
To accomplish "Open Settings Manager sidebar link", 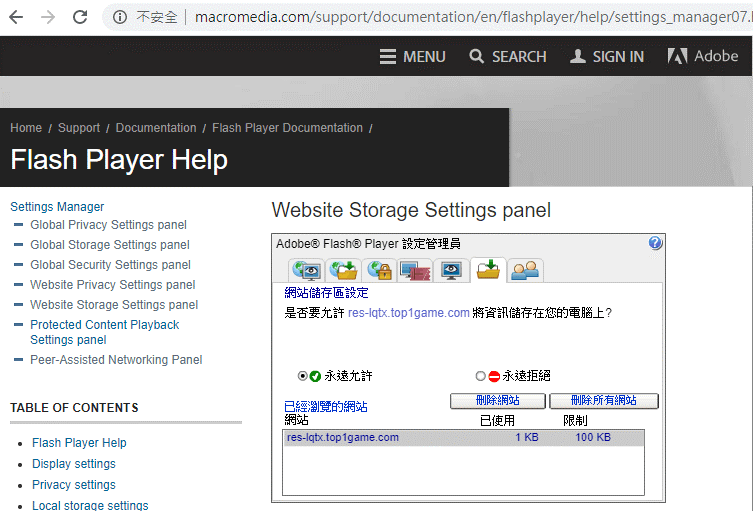I will 57,207.
